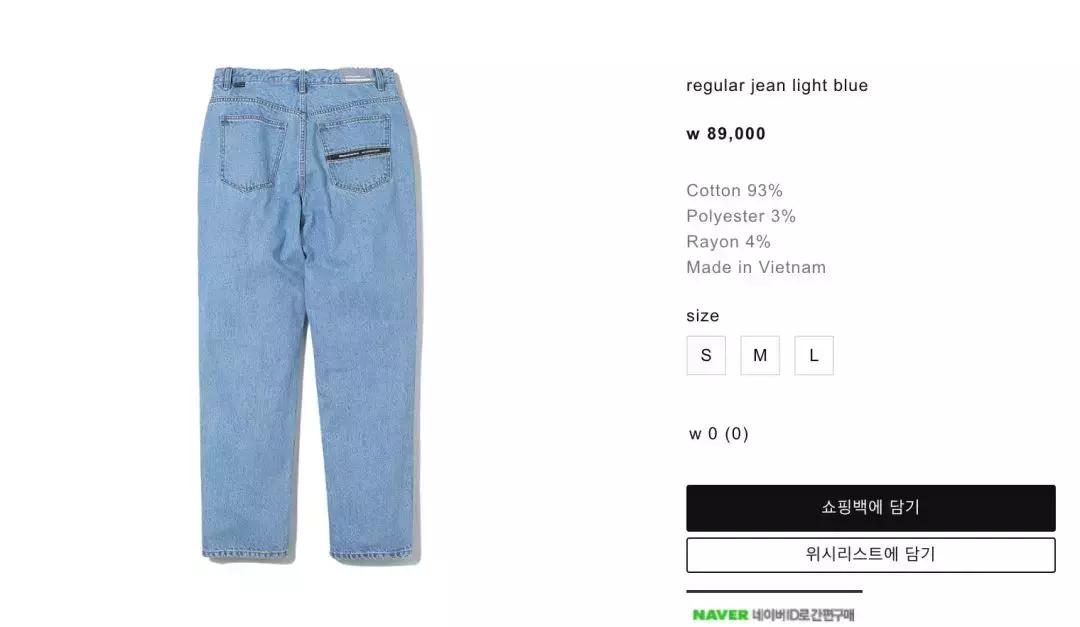Add jeans to shopping bag (쇼핑백에 담기)

tap(871, 508)
